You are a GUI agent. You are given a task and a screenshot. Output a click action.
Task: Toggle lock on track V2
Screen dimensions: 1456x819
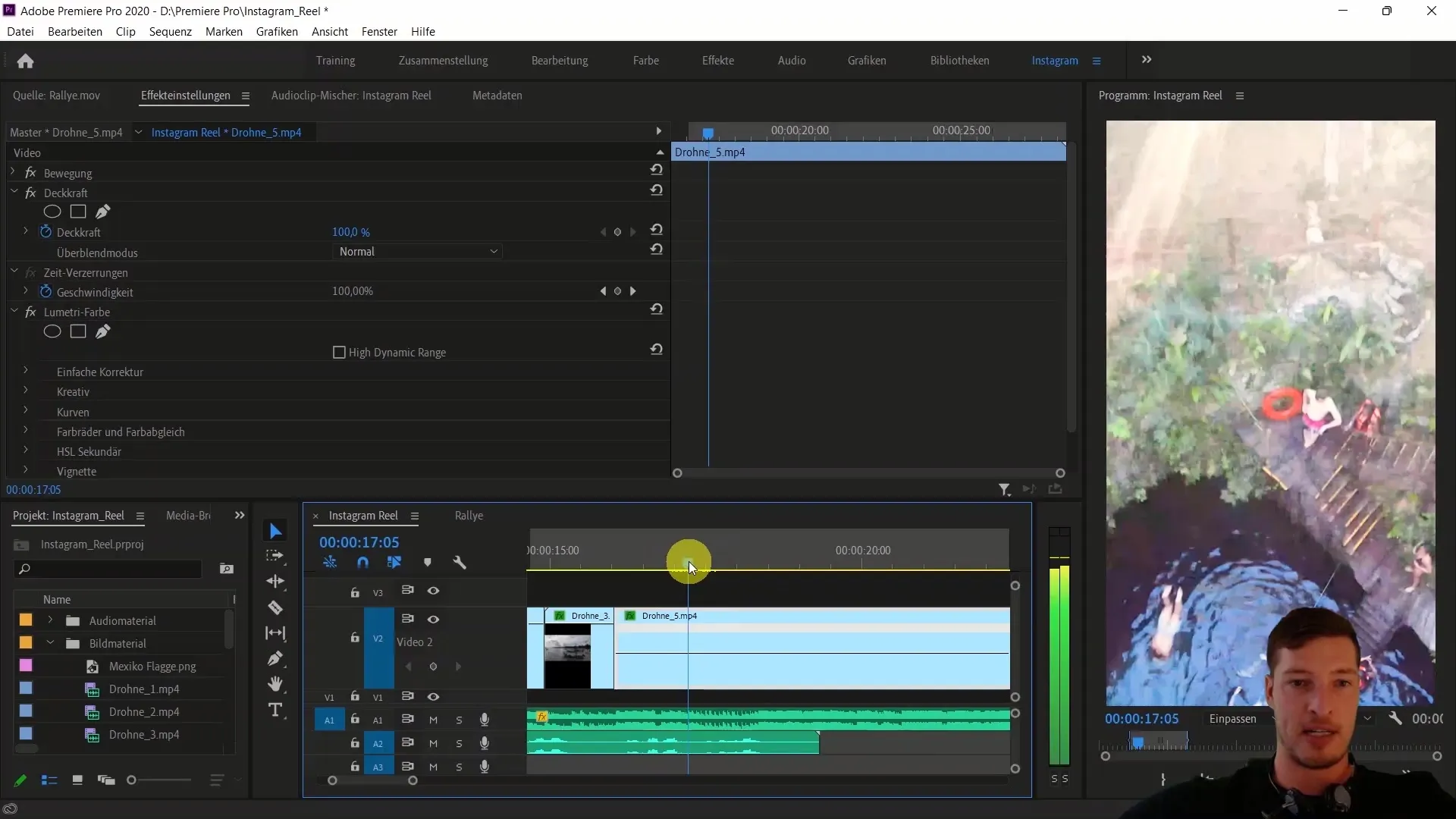[x=354, y=638]
